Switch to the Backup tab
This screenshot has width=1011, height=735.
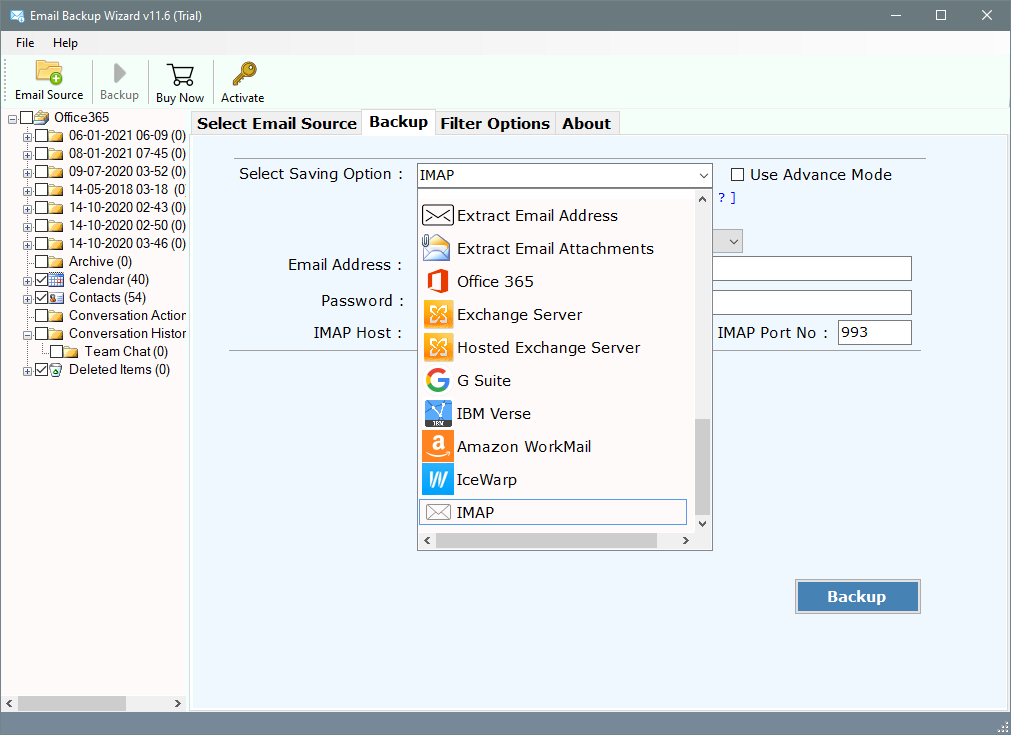coord(398,122)
